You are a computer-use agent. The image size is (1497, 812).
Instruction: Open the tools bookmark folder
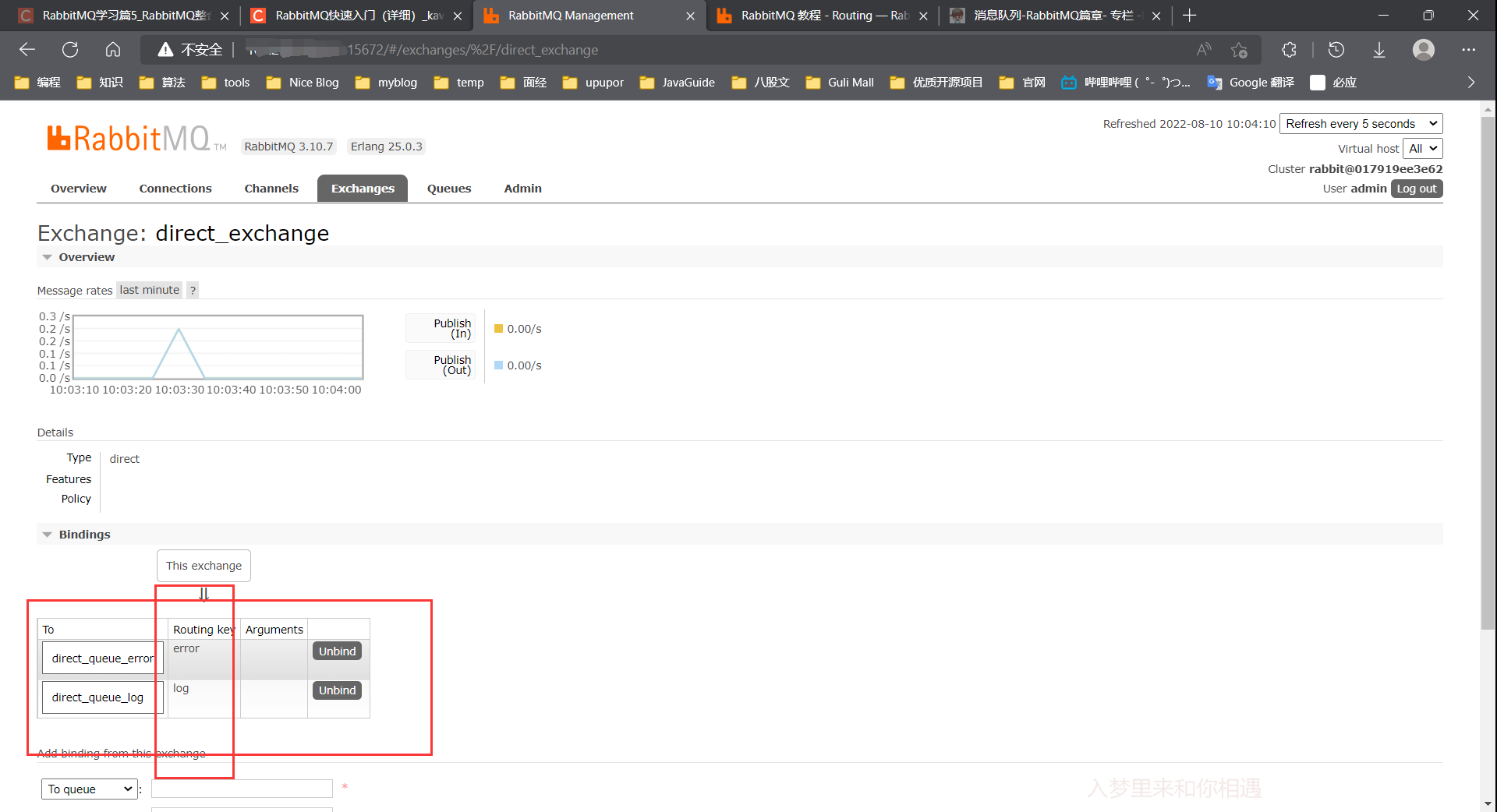225,83
